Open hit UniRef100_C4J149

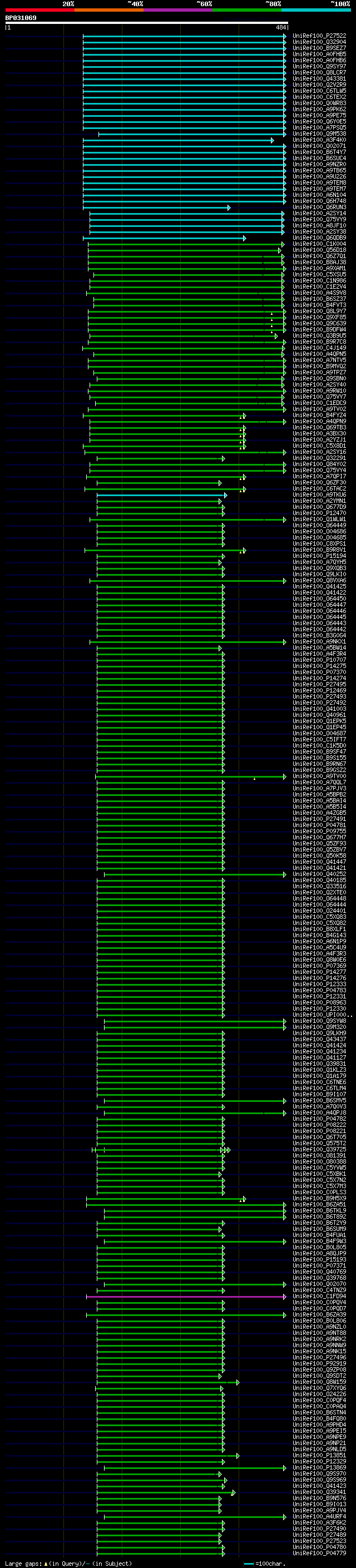319,348
